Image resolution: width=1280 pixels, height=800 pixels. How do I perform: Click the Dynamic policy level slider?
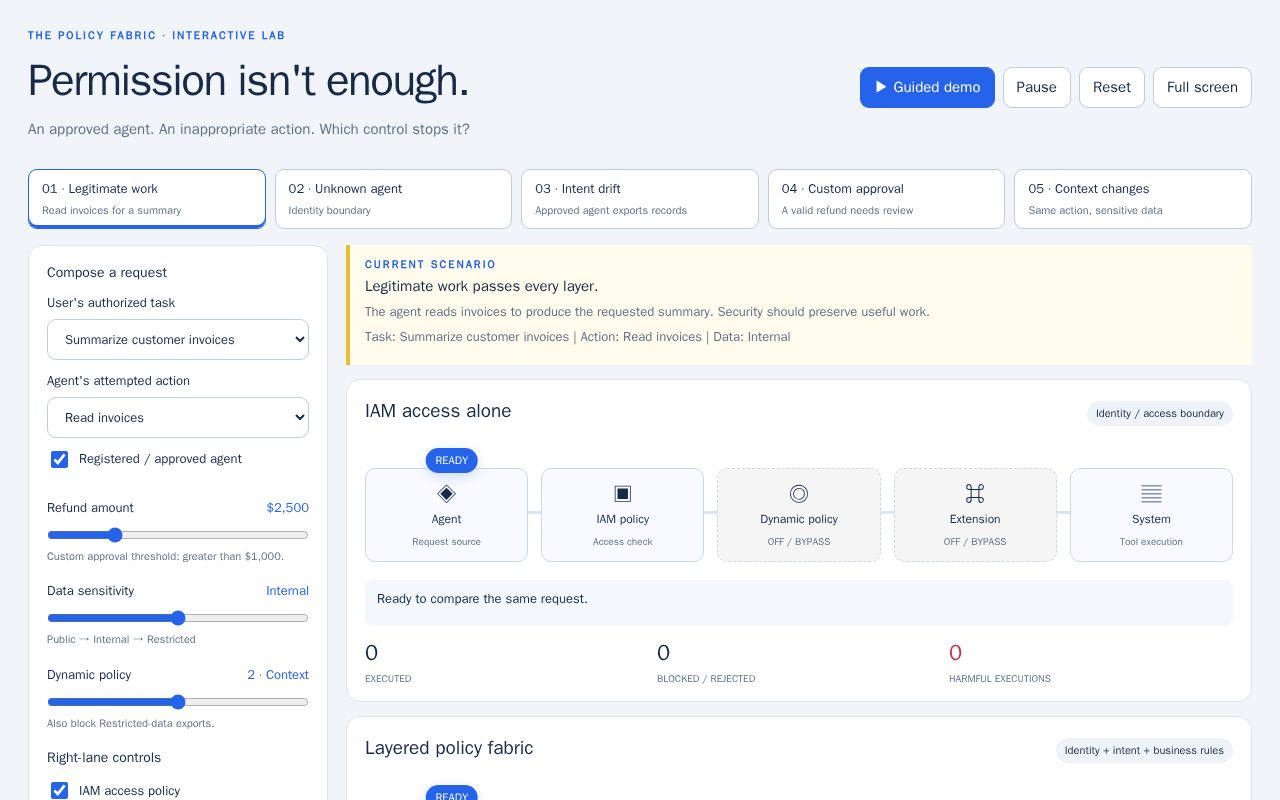tap(178, 702)
